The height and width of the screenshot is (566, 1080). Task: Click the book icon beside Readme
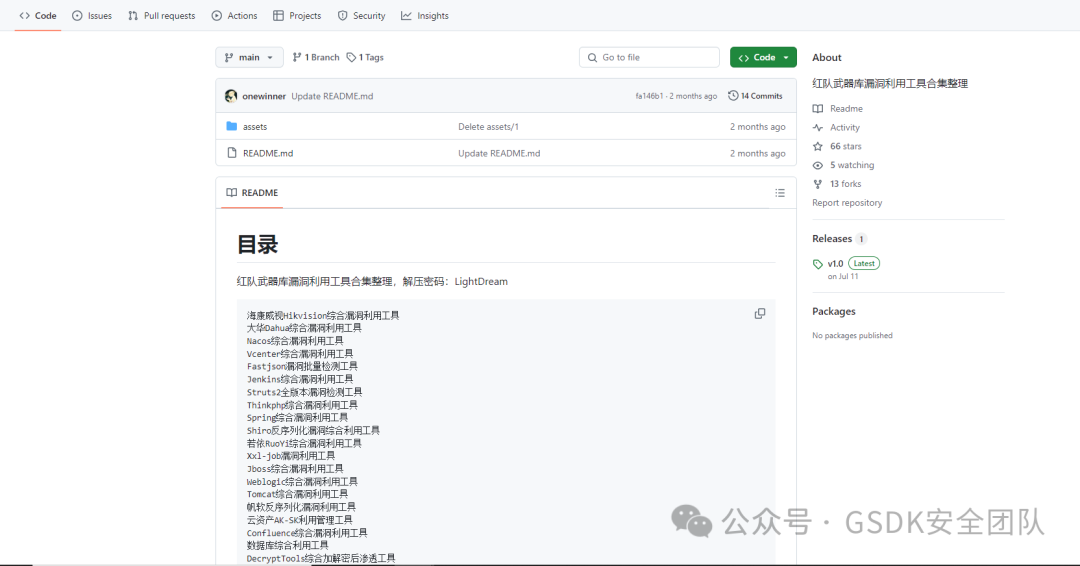(x=818, y=109)
